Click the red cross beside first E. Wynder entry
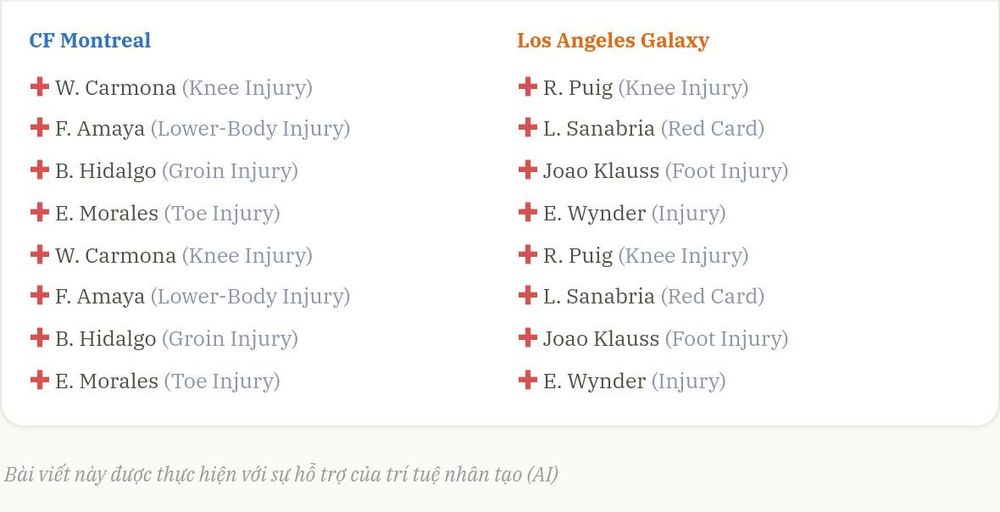 coord(527,212)
